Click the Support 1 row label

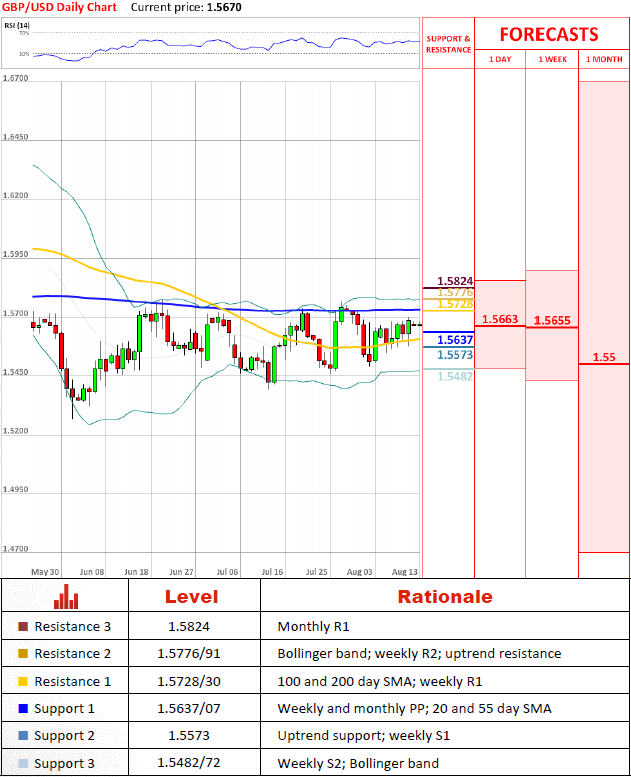[x=64, y=709]
